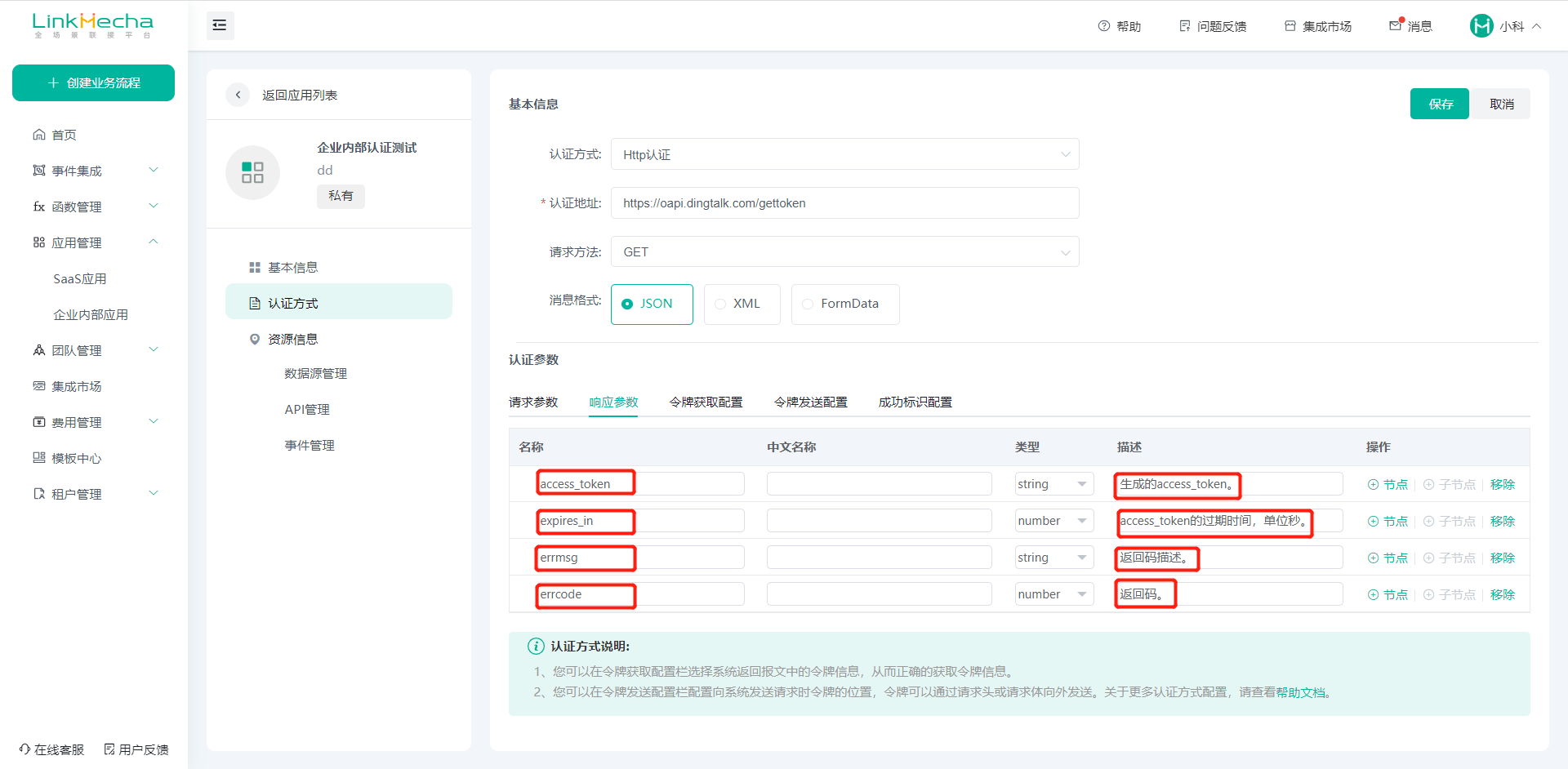This screenshot has width=1568, height=769.
Task: Open the 认证方式 Http认证 dropdown
Action: click(x=844, y=154)
